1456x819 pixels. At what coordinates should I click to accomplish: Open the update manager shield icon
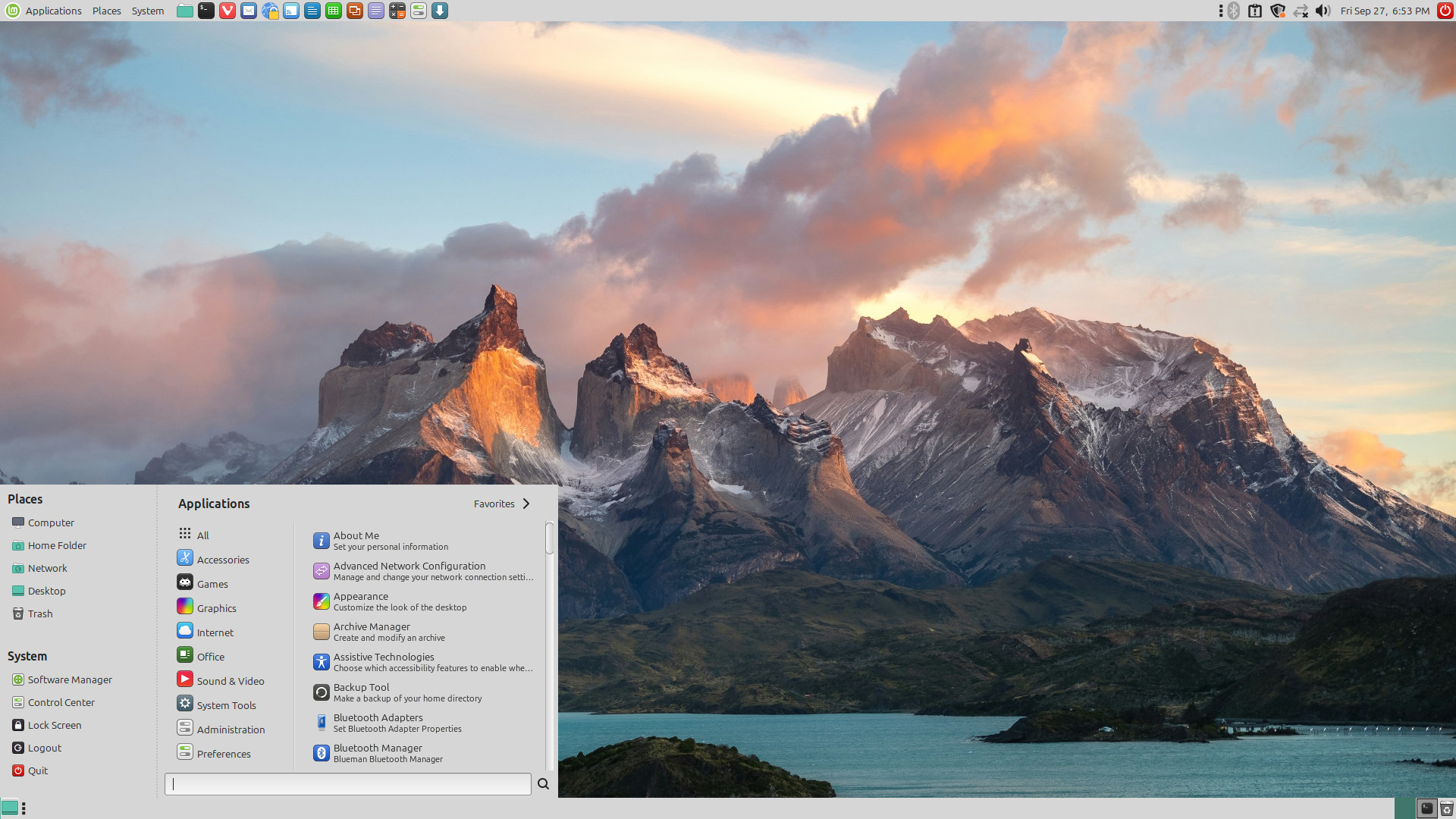1278,11
